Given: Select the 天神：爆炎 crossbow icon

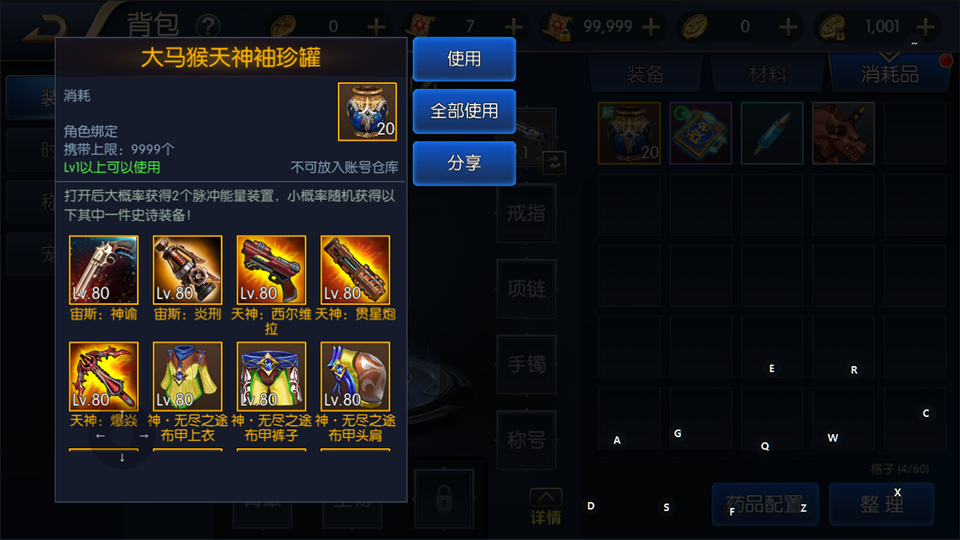Looking at the screenshot, I should click(x=103, y=377).
